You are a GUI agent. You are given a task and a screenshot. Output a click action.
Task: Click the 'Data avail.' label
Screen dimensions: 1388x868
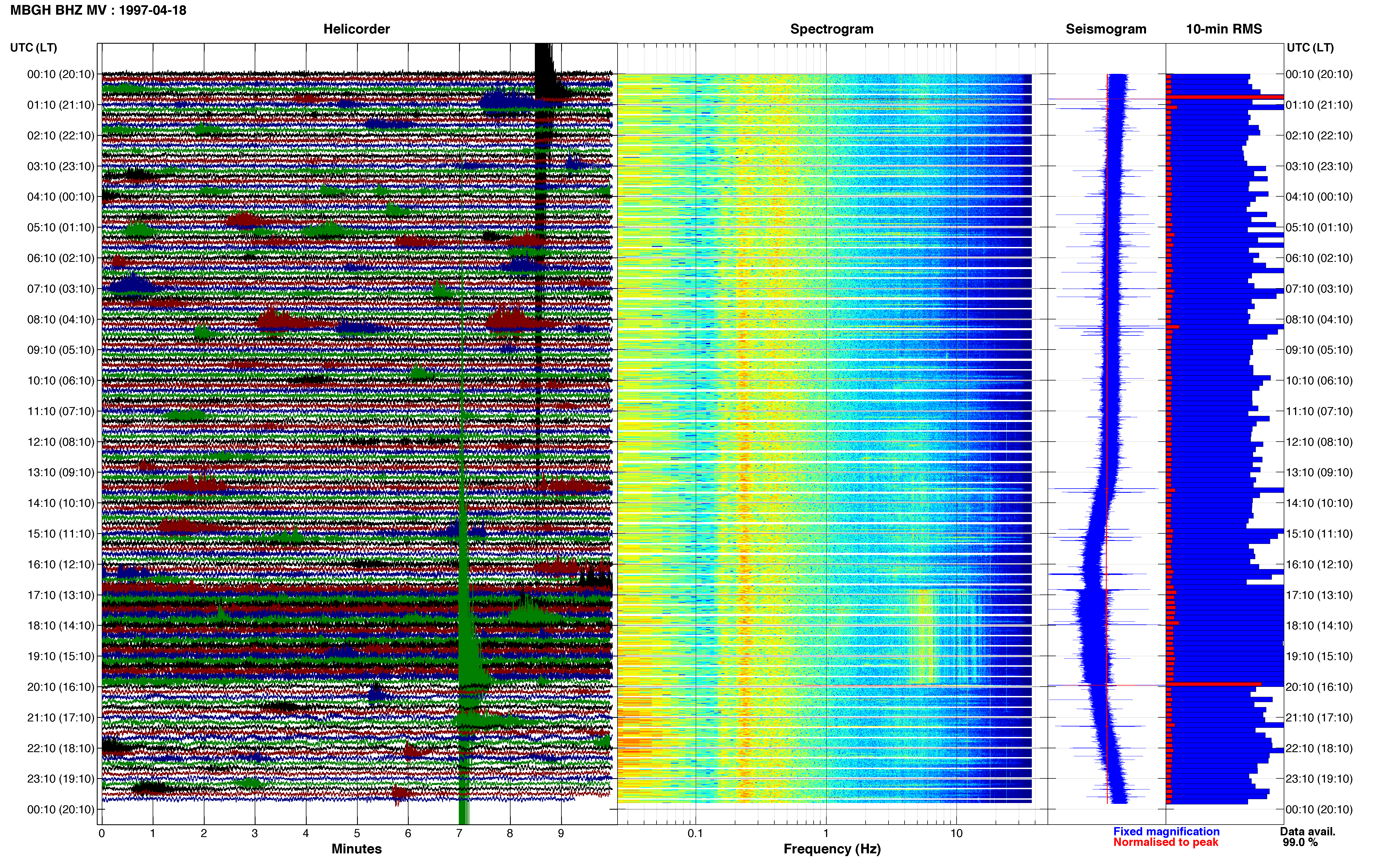1308,831
